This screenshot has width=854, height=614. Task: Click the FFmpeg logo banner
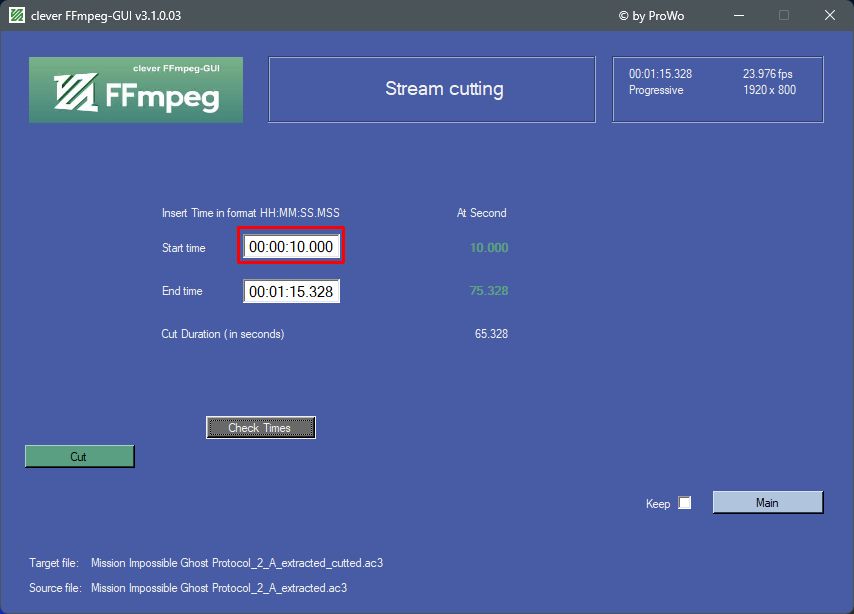[136, 90]
